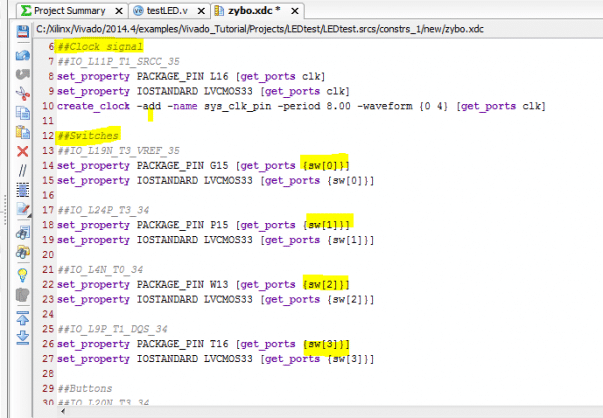603x418 pixels.
Task: Open language templates with lightbulb icon
Action: point(23,273)
